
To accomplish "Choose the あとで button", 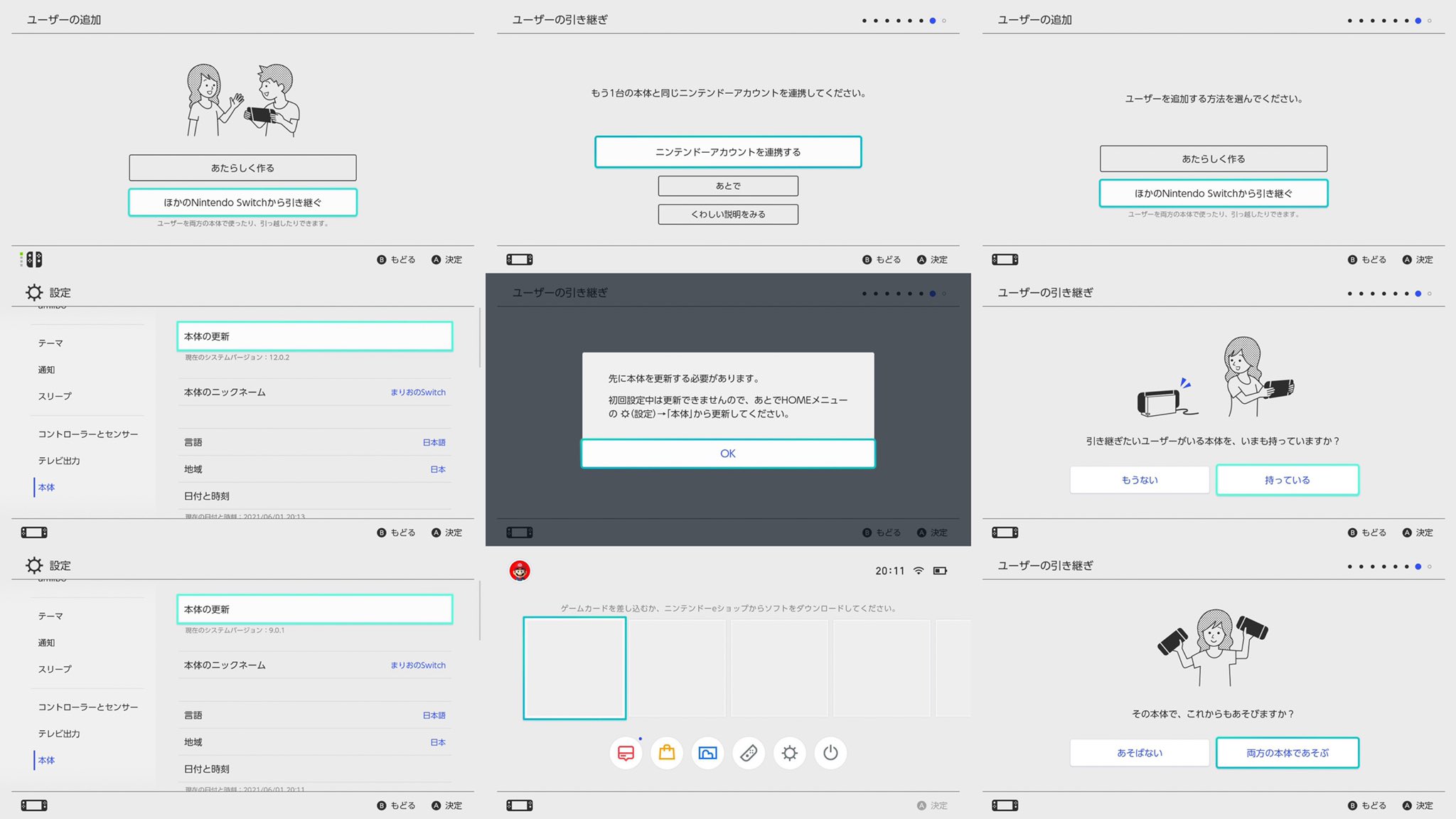I will pyautogui.click(x=728, y=186).
